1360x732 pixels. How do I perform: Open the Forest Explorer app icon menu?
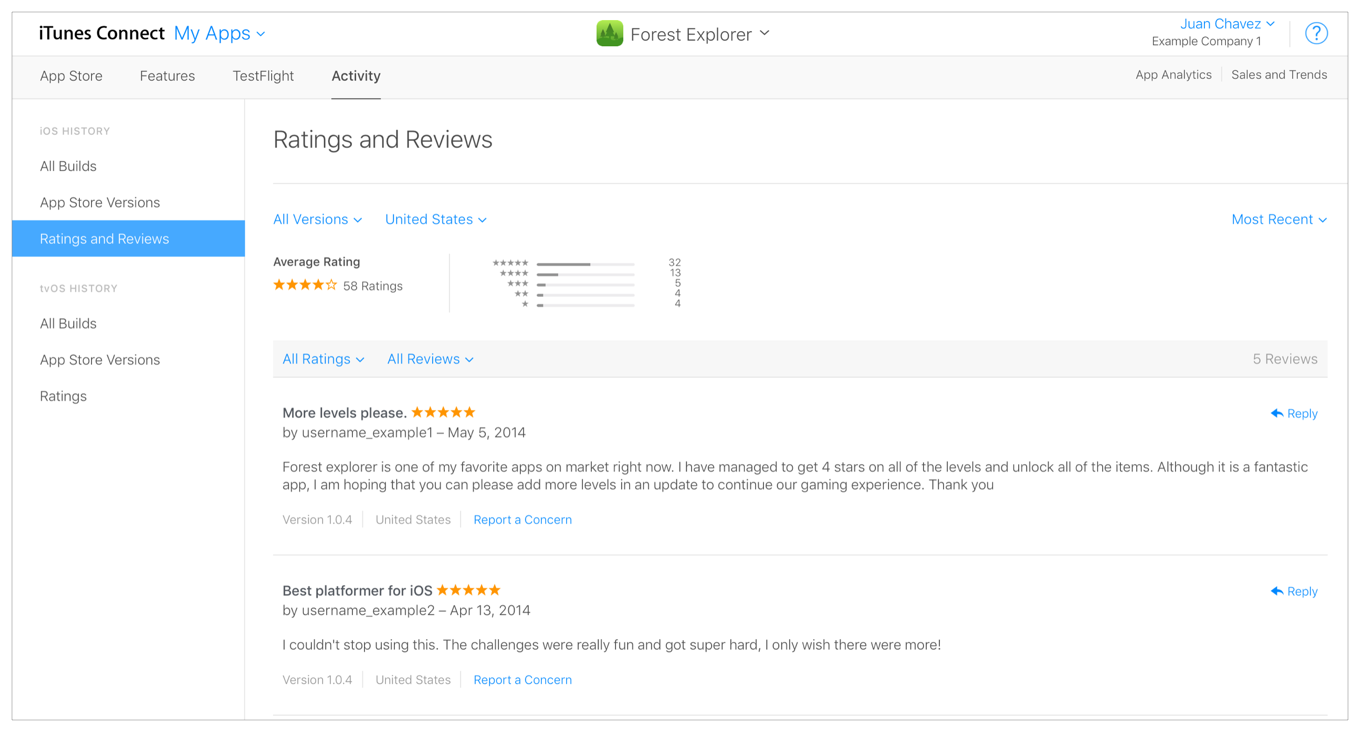click(610, 32)
